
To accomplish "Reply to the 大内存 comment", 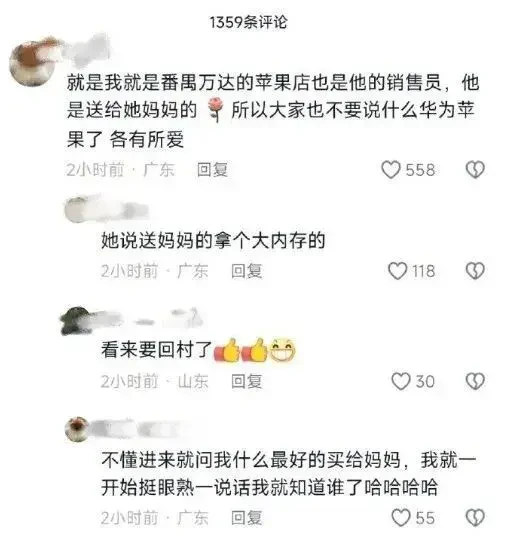I will (246, 271).
